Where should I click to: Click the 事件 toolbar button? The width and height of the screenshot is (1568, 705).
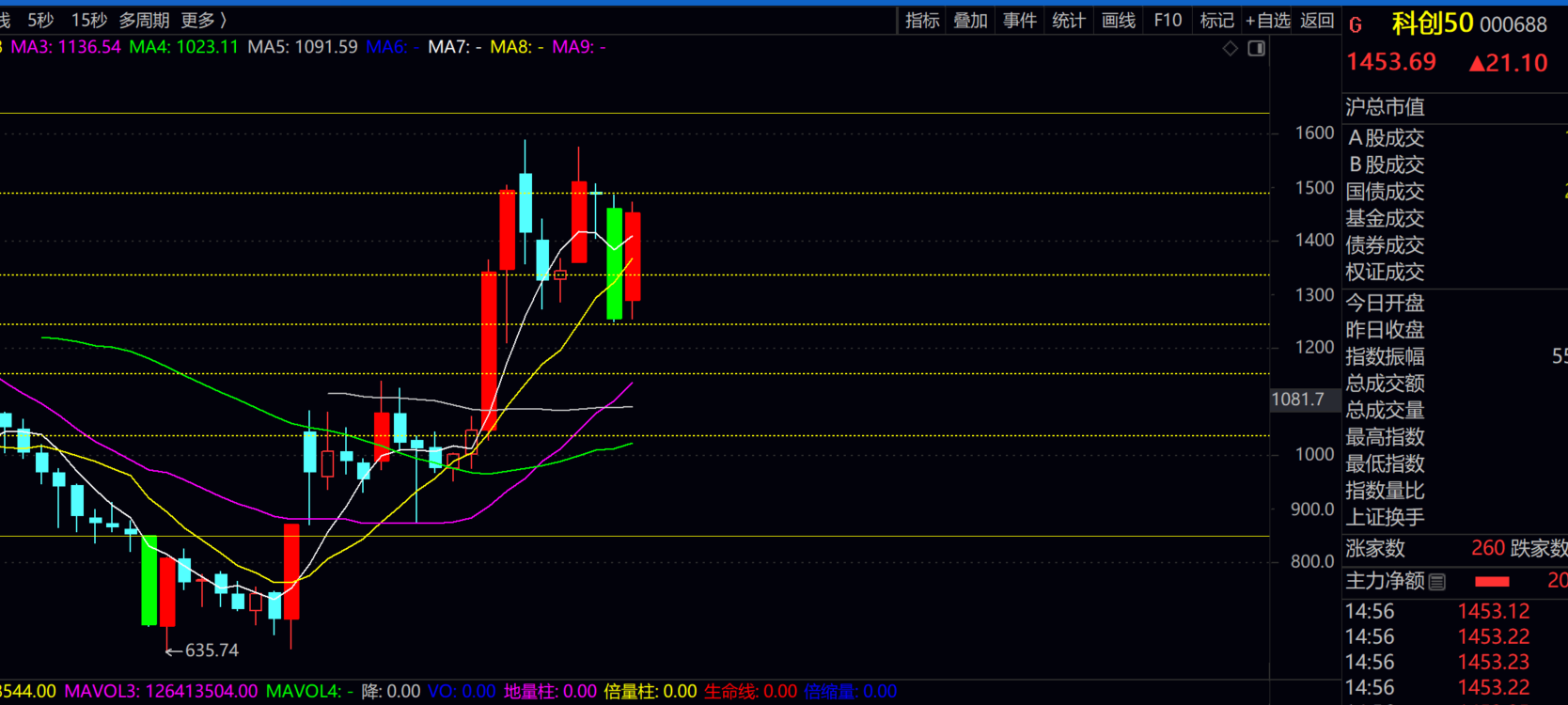click(x=1020, y=20)
